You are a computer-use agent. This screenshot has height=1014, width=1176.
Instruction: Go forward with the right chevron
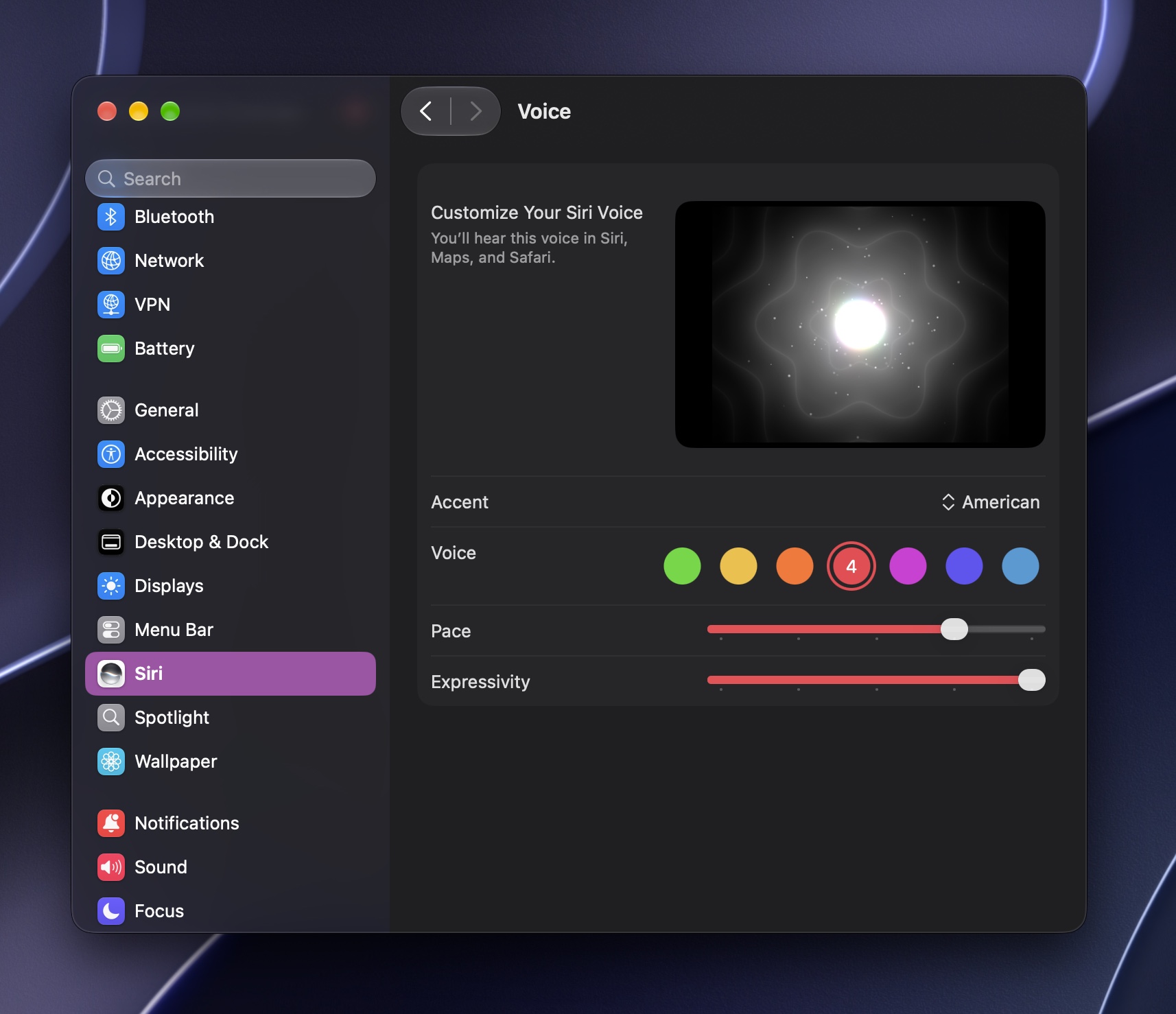tap(475, 111)
